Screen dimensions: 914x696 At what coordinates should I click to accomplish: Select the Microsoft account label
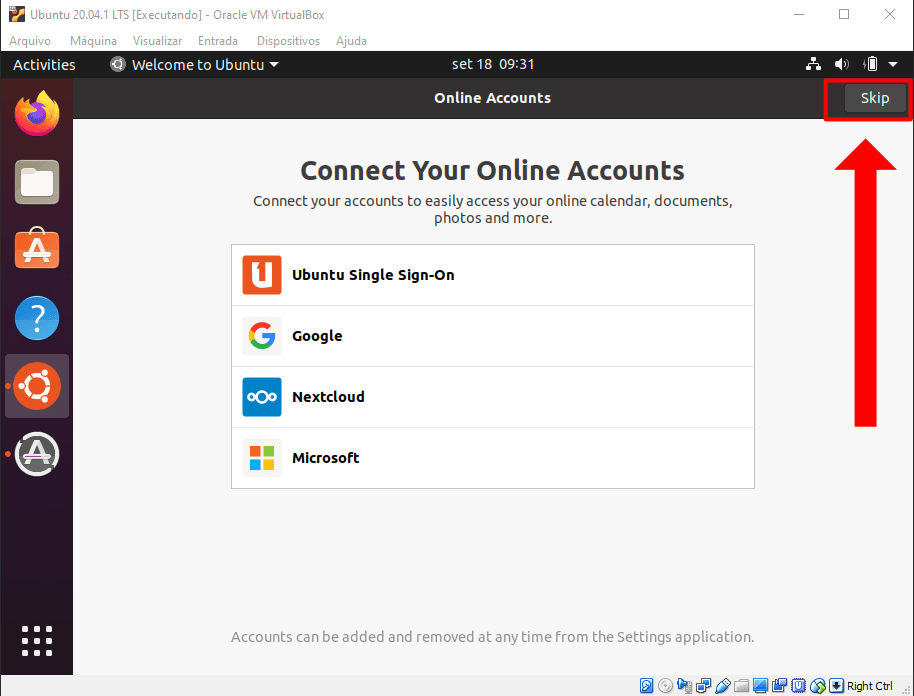tap(326, 458)
